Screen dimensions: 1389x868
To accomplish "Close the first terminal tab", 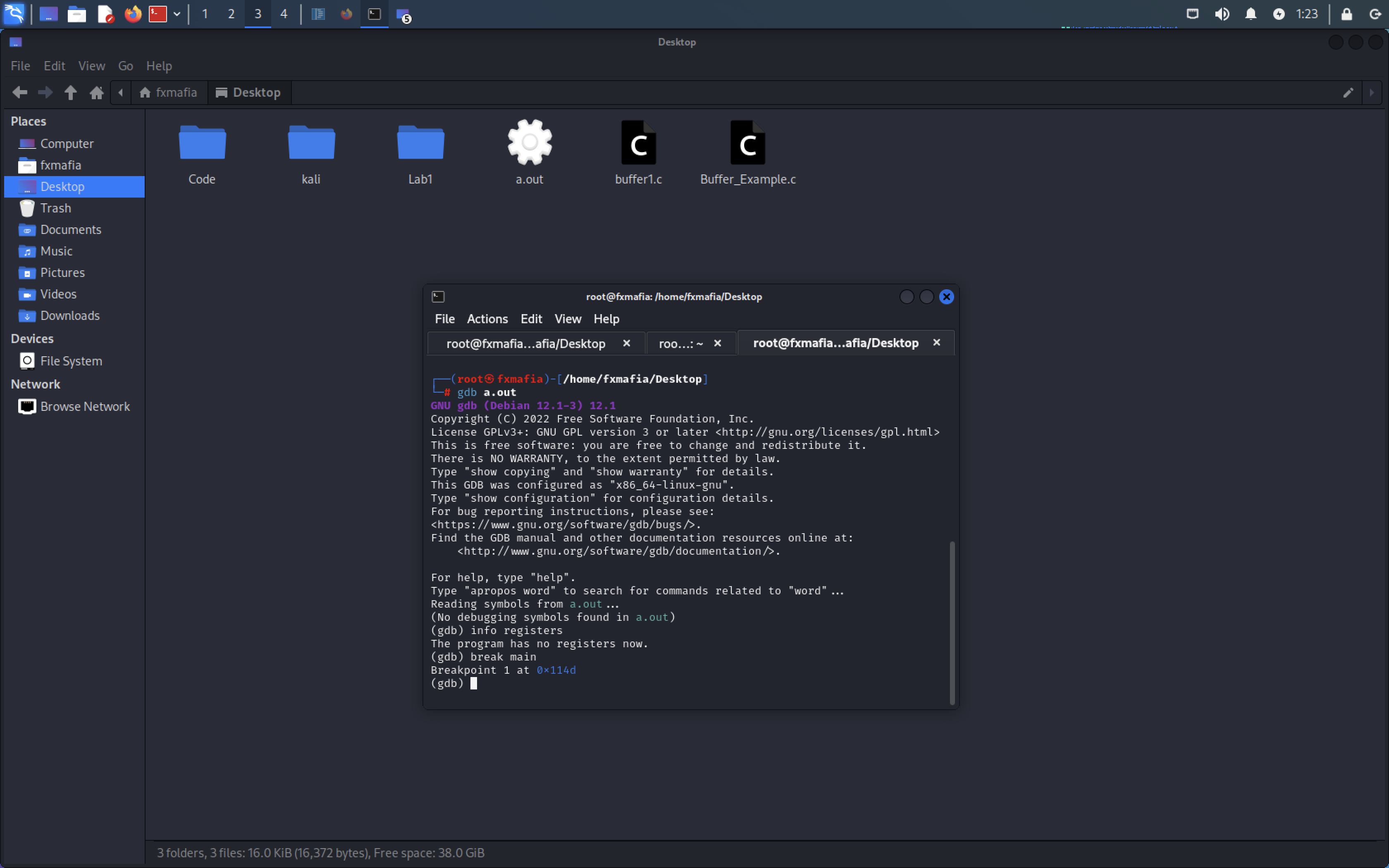I will pos(627,343).
